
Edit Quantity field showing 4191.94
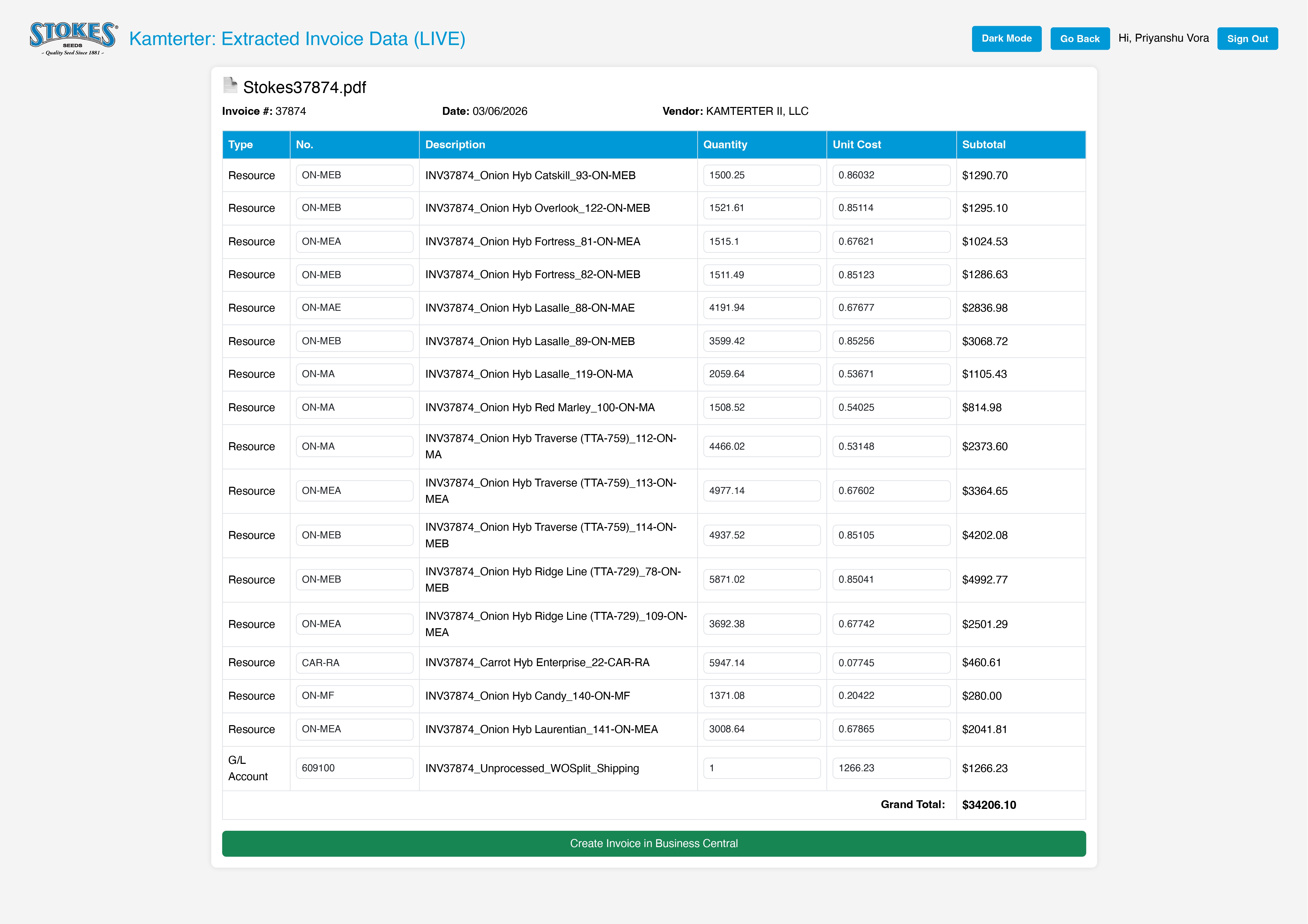tap(762, 308)
